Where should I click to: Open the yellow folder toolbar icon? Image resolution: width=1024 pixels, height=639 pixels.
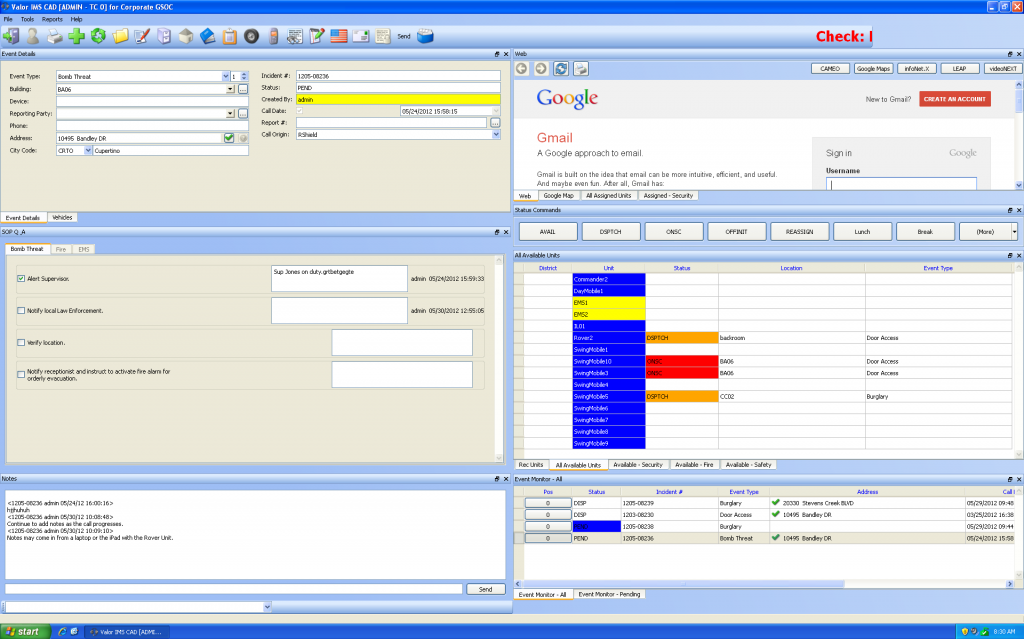(x=120, y=36)
